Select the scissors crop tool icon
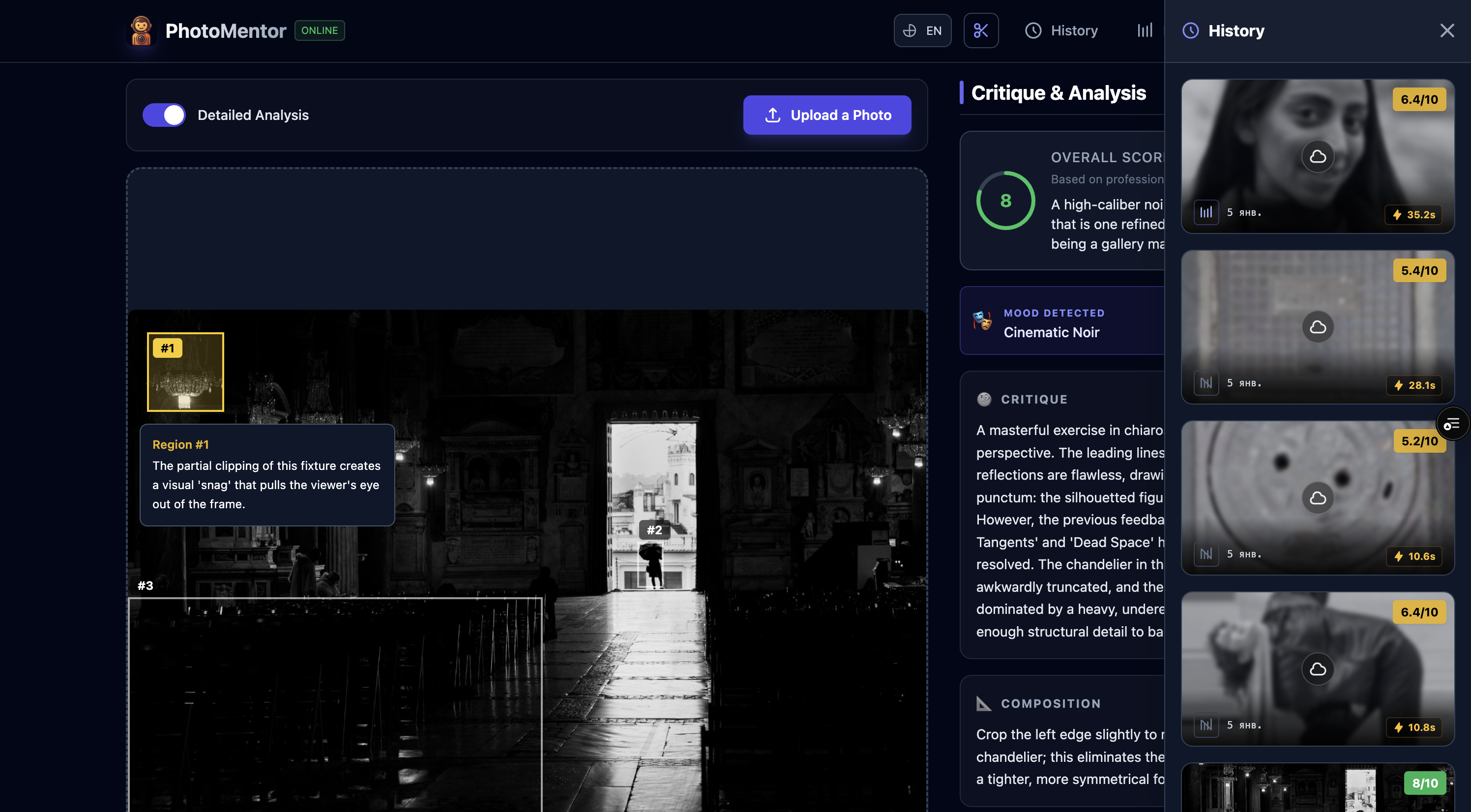The height and width of the screenshot is (812, 1471). click(x=981, y=30)
